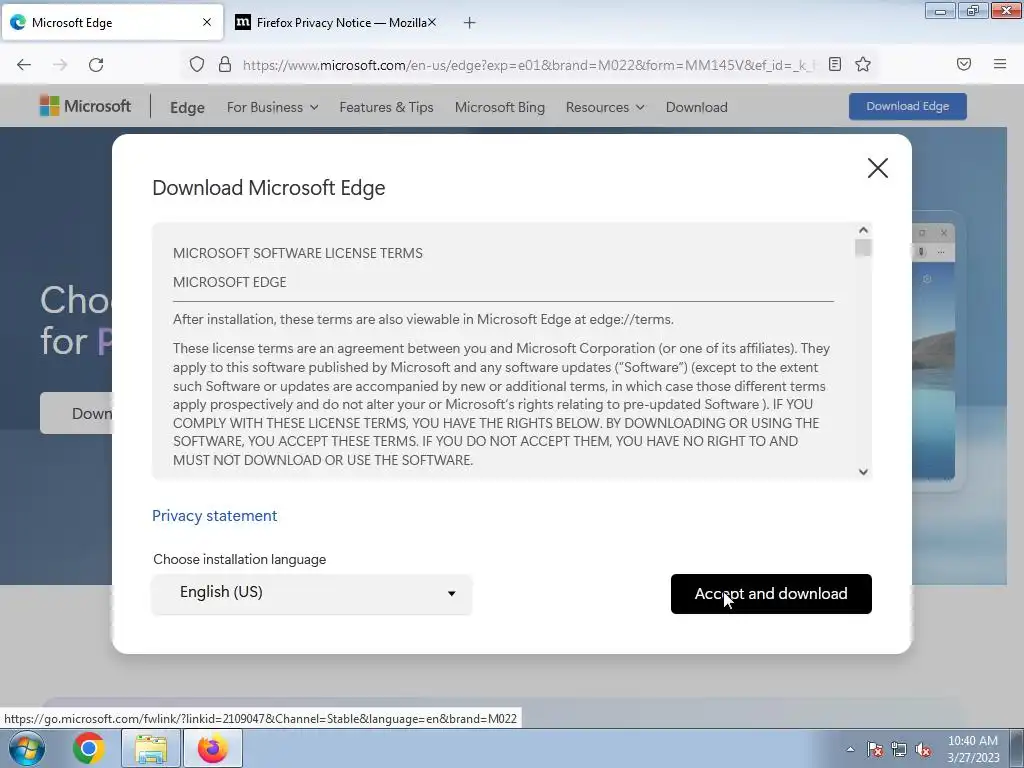Click the MICROSOFT SOFTWARE LICENSE TERMS heading
Image resolution: width=1024 pixels, height=768 pixels.
coord(298,253)
